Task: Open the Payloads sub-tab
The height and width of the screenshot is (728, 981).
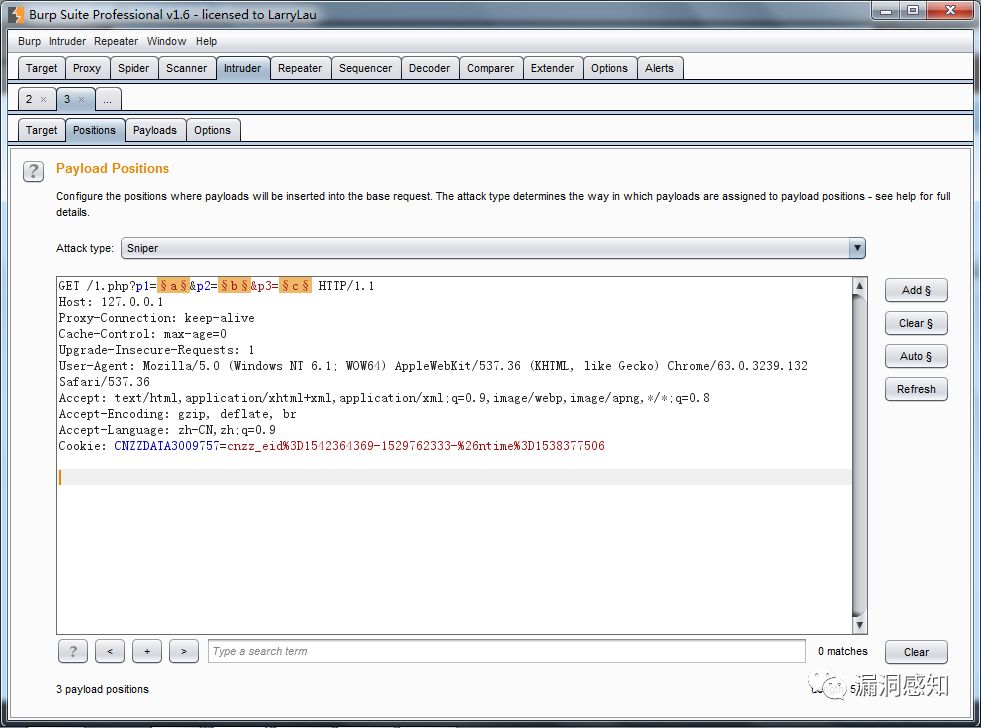Action: click(x=155, y=130)
